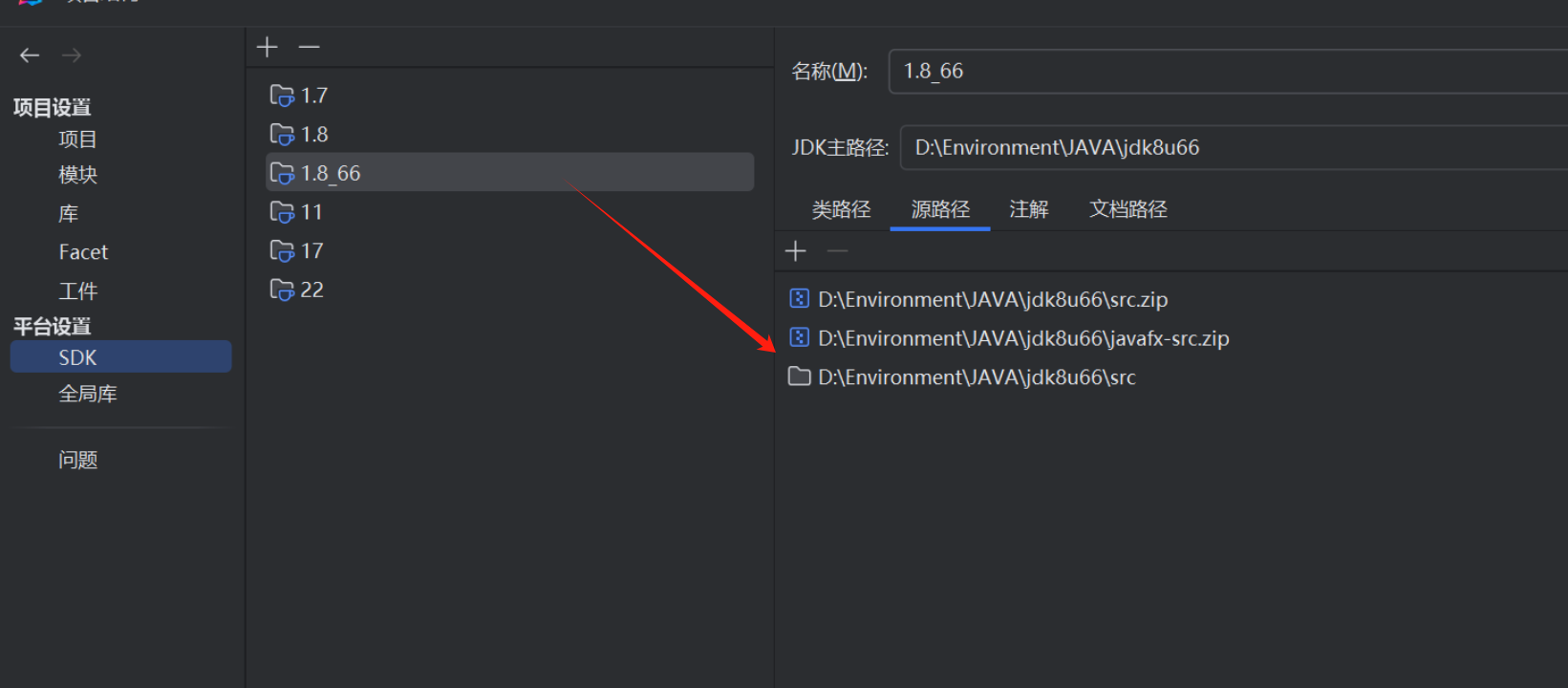Click the JDK主路径 field
This screenshot has height=688, width=1568.
click(1235, 148)
